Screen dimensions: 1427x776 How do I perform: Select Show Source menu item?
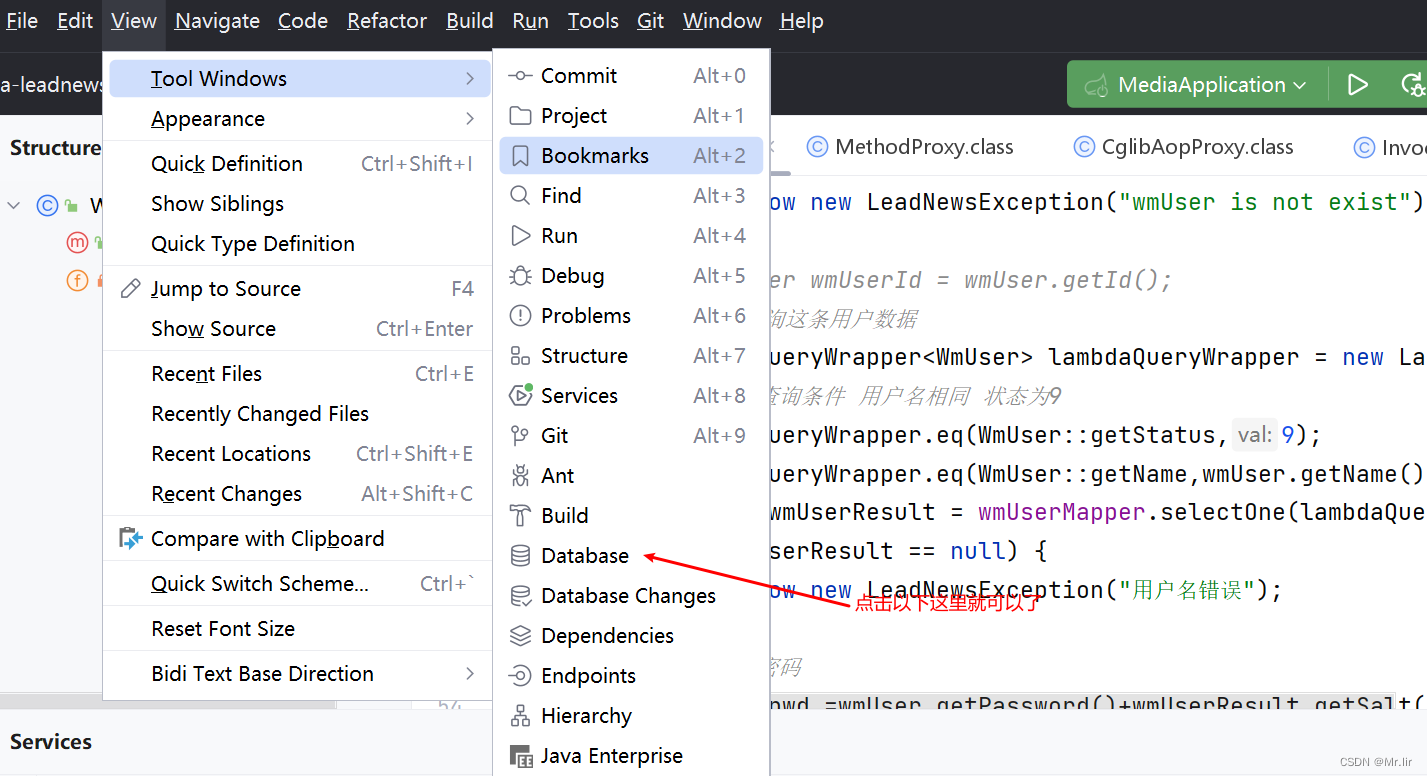click(x=297, y=329)
